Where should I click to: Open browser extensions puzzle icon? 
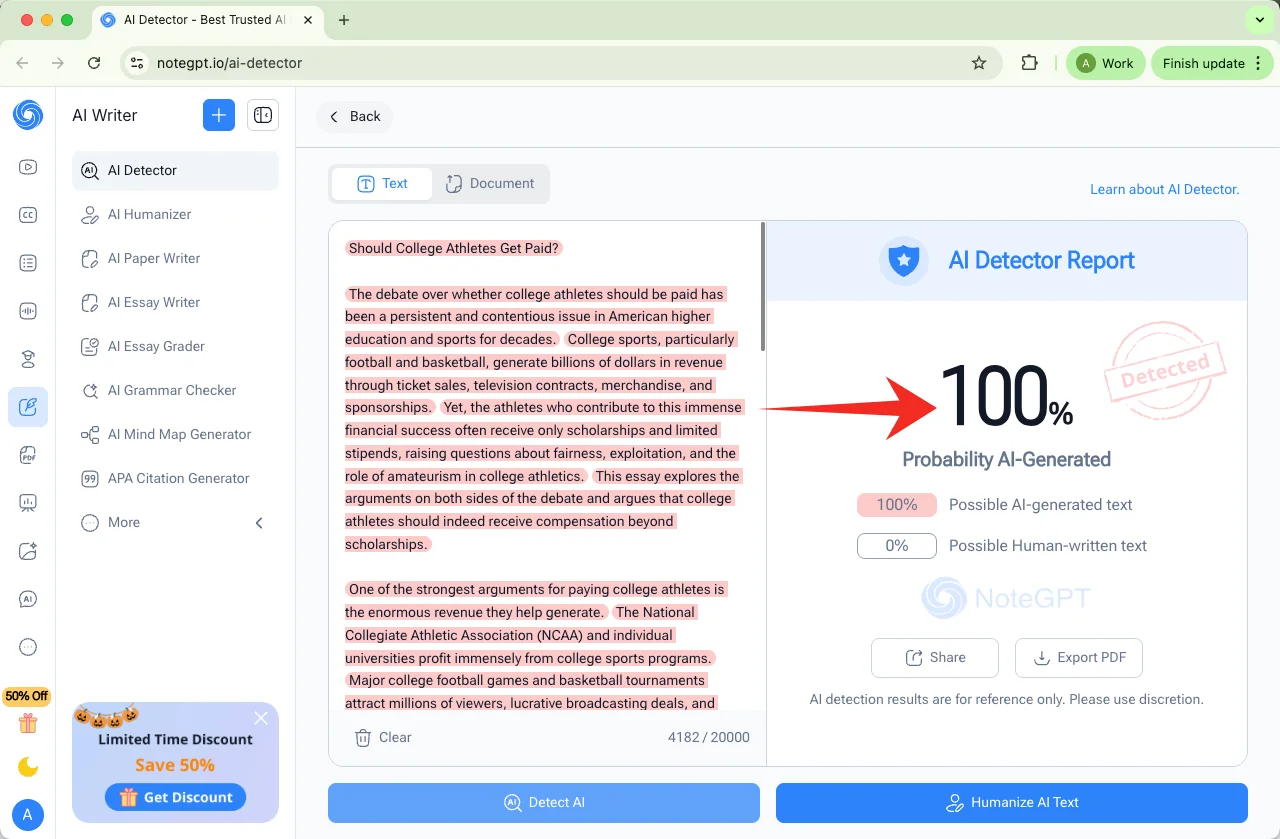[x=1029, y=63]
